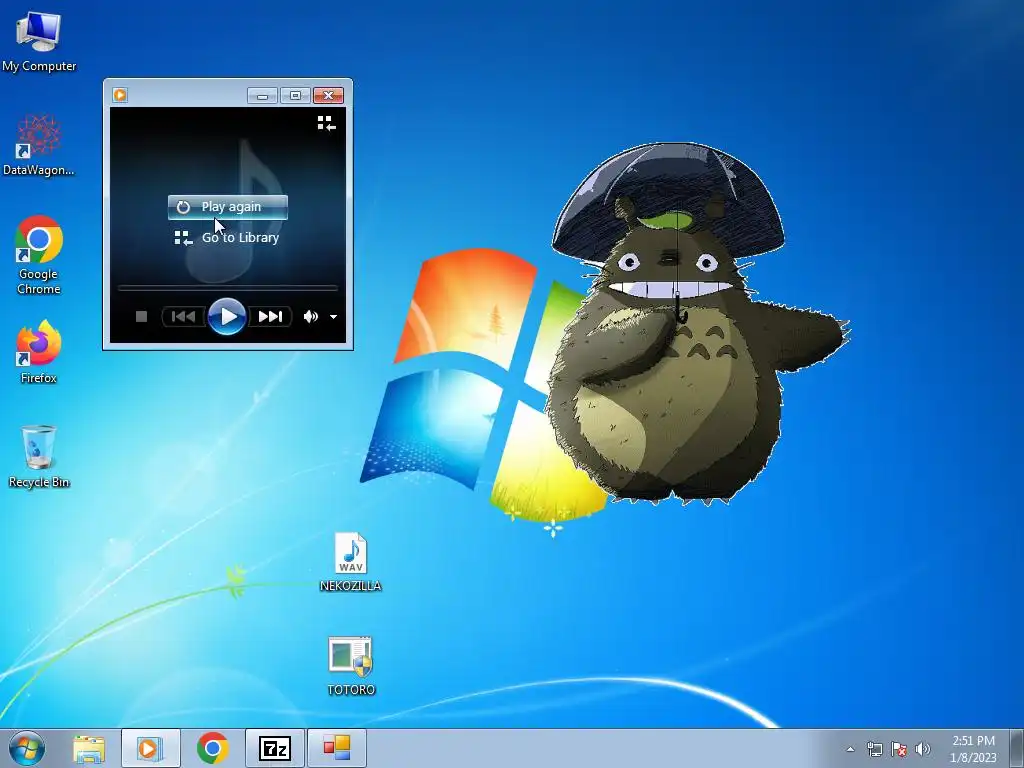
Task: Select the NEKOZILLA WAV file icon
Action: click(351, 562)
